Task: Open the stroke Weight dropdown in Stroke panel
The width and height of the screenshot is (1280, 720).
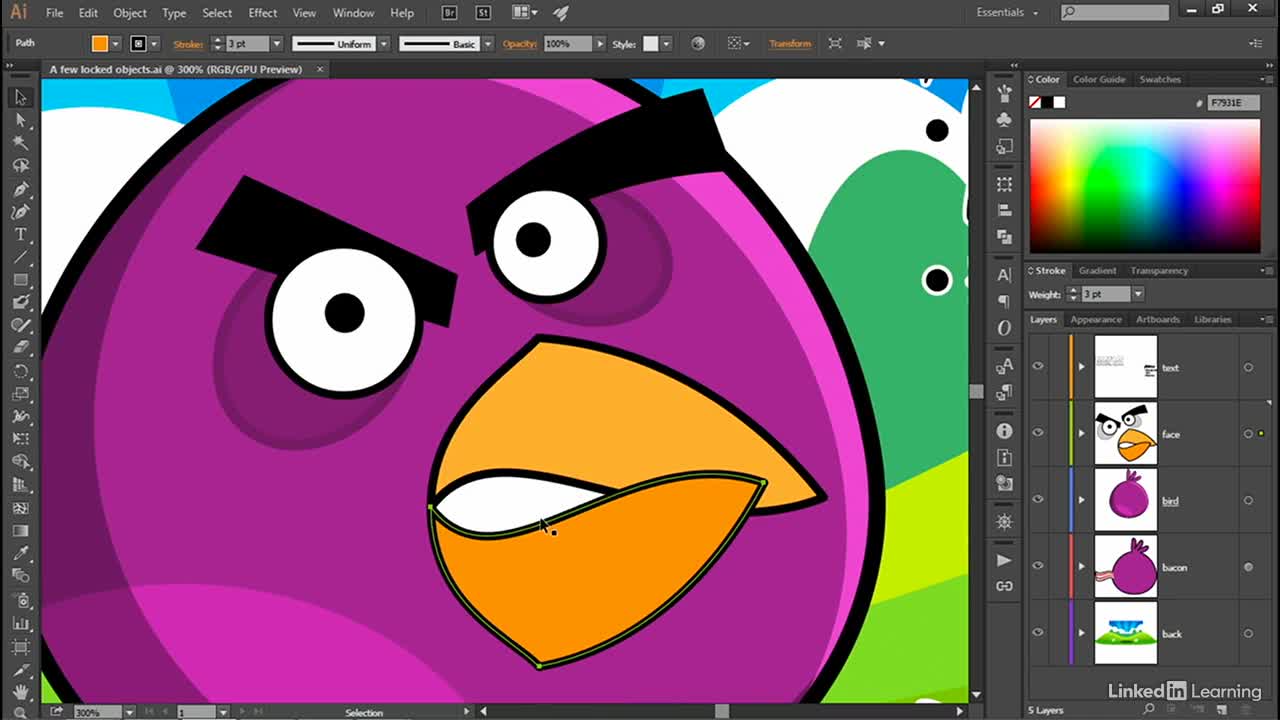Action: coord(1138,294)
